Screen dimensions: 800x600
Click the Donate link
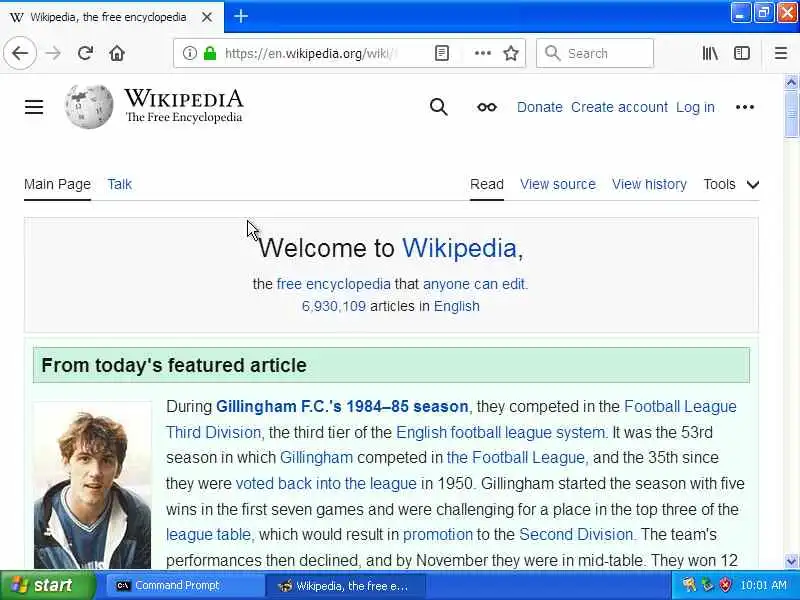539,107
